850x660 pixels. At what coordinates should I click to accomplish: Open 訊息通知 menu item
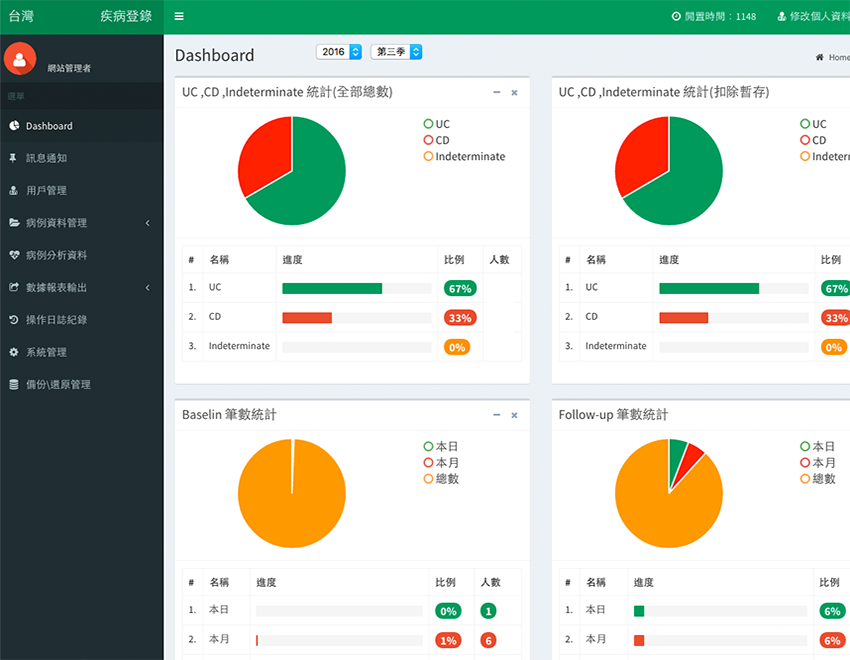click(82, 158)
